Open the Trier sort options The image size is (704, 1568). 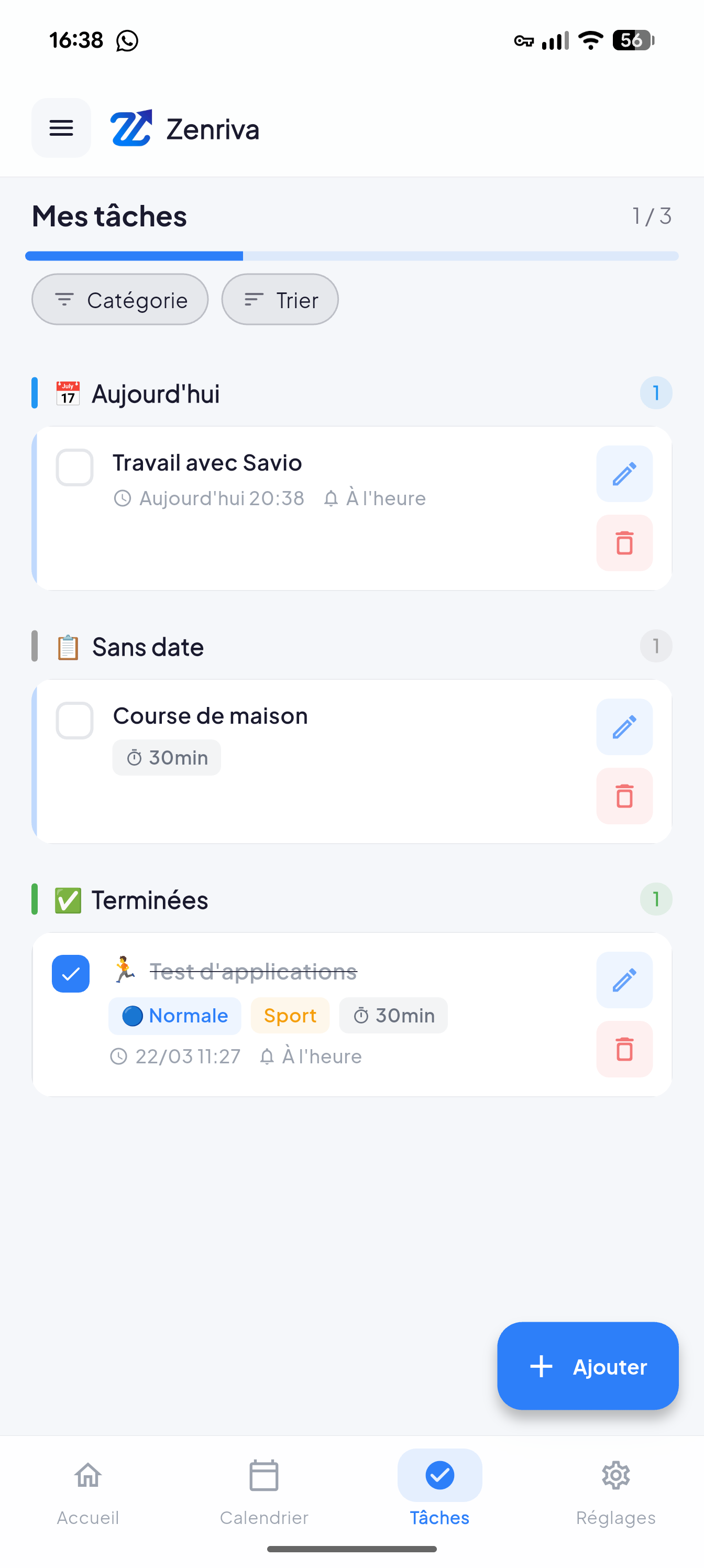point(280,299)
